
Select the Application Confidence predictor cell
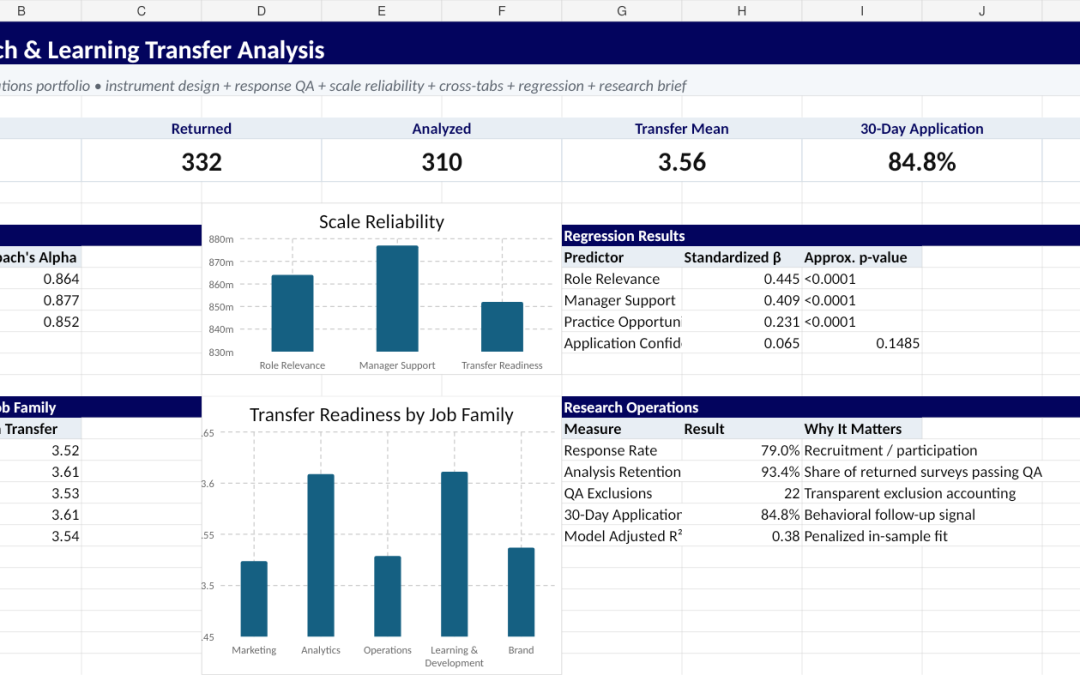pos(621,343)
